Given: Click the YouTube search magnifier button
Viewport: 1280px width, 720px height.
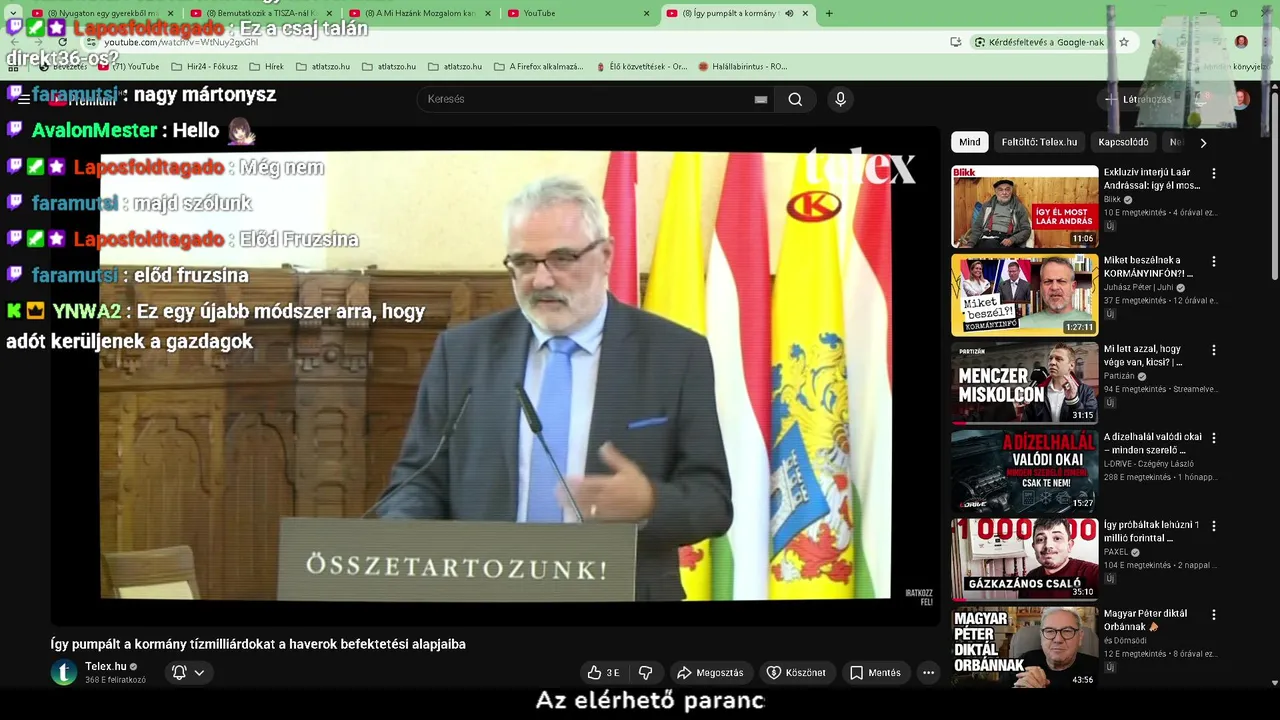Looking at the screenshot, I should [x=795, y=99].
